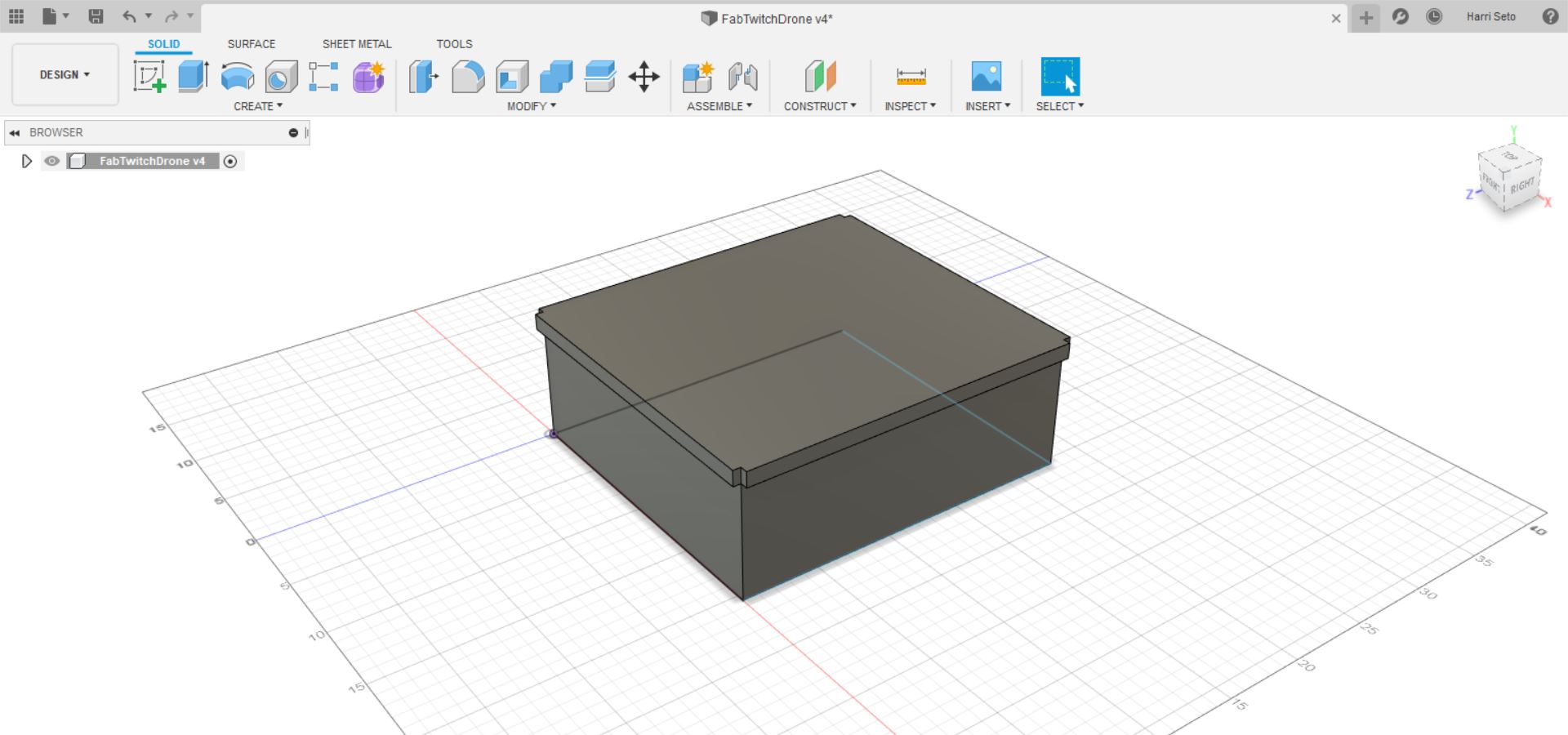Select the Joint tool
This screenshot has height=735, width=1568.
point(742,77)
